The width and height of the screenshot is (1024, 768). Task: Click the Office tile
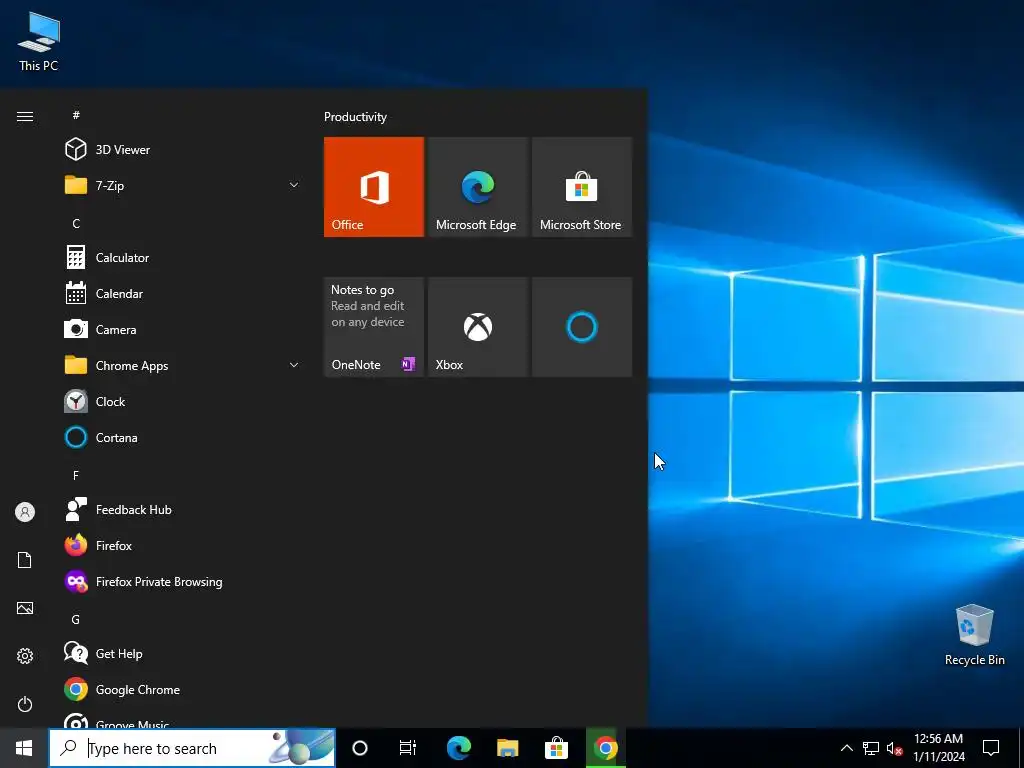(x=374, y=187)
